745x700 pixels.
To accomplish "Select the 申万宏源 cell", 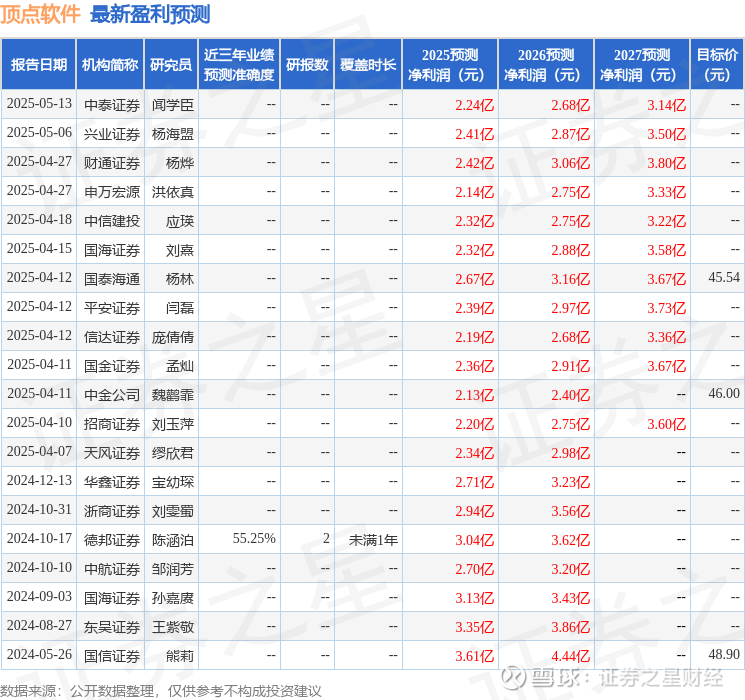I will pyautogui.click(x=112, y=192).
